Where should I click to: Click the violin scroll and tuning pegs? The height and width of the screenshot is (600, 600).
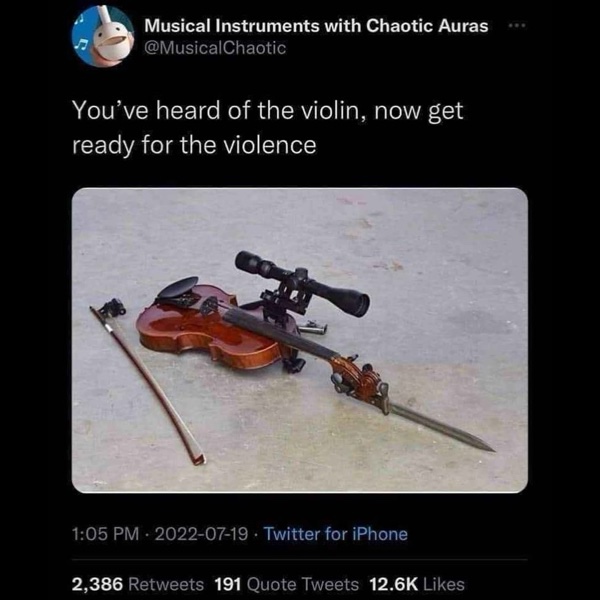[359, 379]
